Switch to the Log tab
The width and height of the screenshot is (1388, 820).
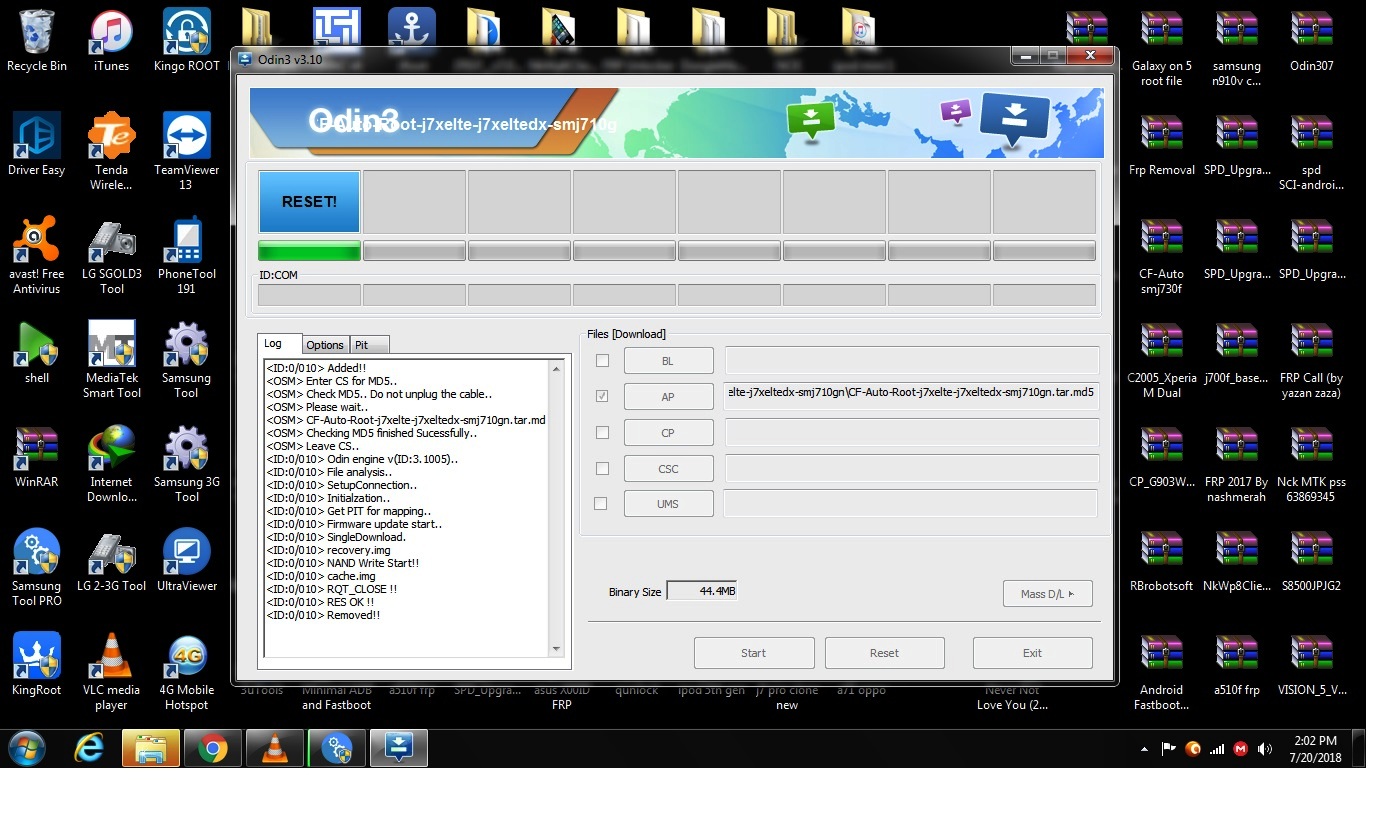[279, 343]
